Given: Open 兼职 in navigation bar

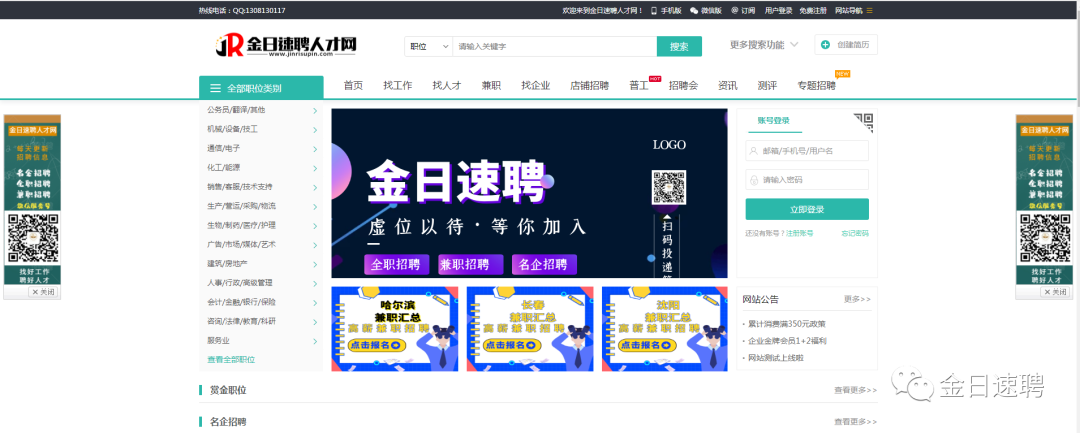Looking at the screenshot, I should [491, 86].
